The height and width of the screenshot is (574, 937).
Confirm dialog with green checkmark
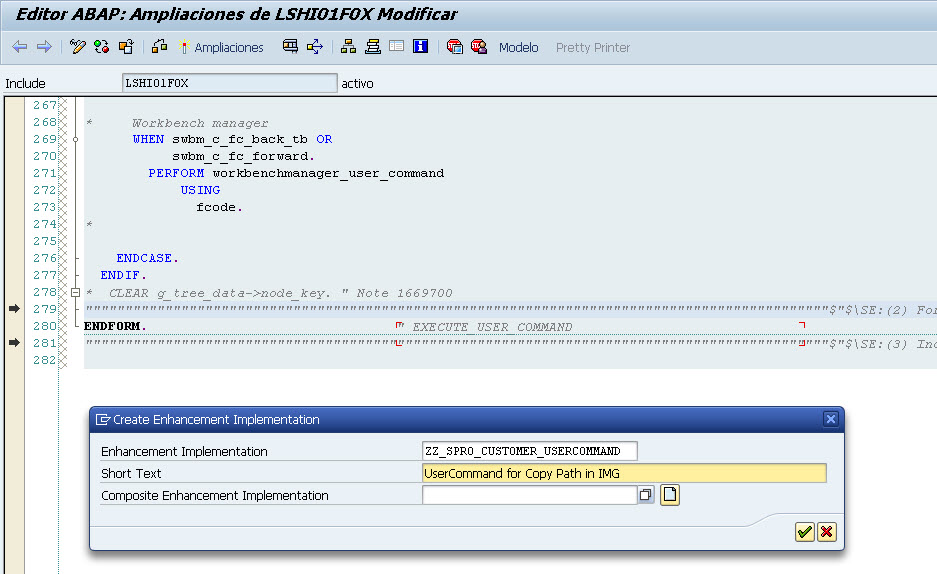pyautogui.click(x=804, y=532)
